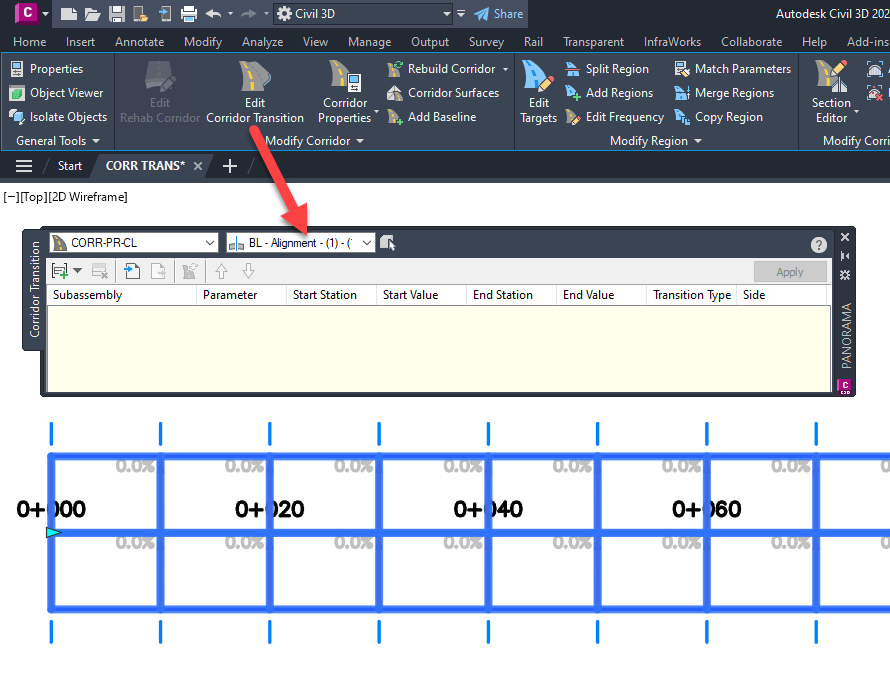This screenshot has height=682, width=890.
Task: Click the Match Parameters tool
Action: point(732,69)
